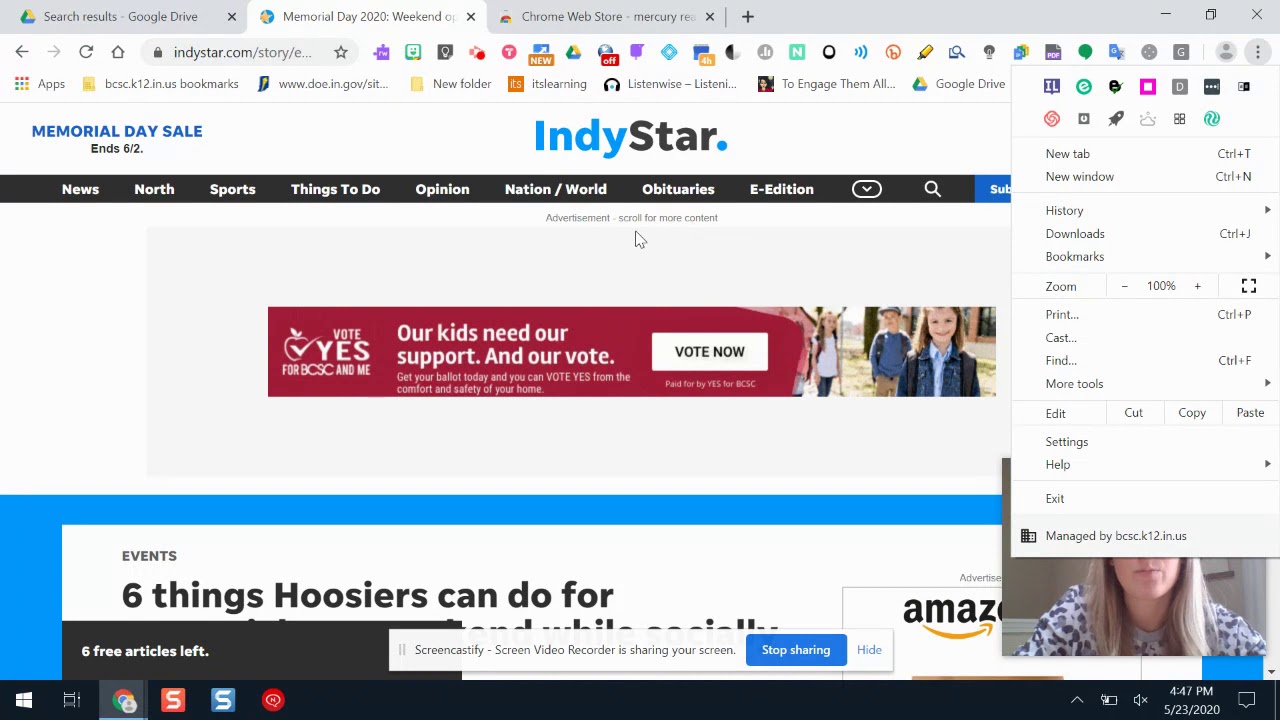
Task: Click the extension icon with NEW badge
Action: (541, 53)
